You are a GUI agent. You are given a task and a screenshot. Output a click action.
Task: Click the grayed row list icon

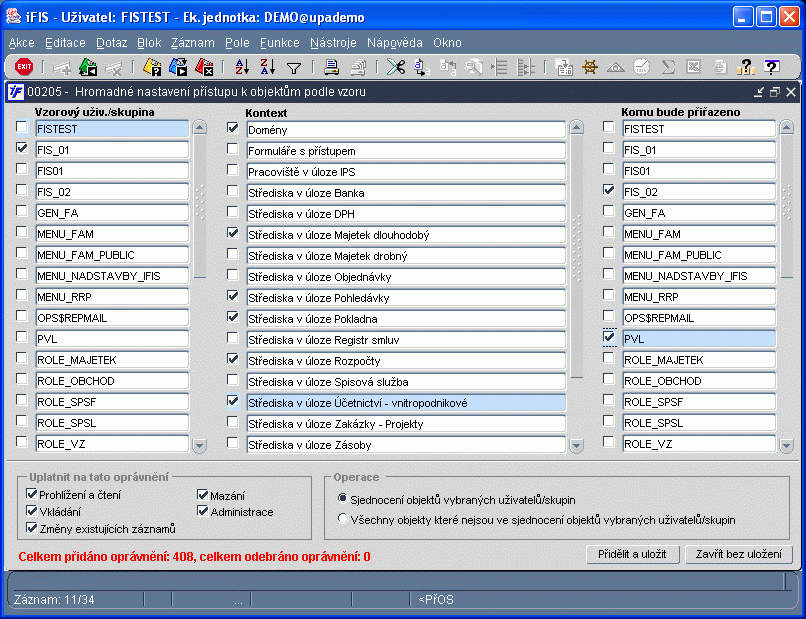(x=499, y=67)
